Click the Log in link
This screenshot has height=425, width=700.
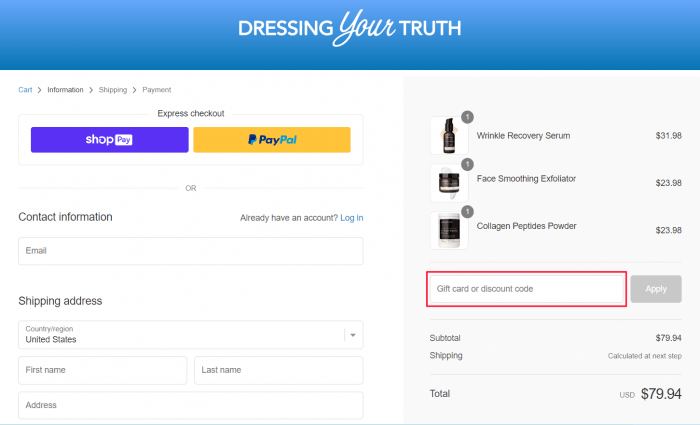point(352,218)
